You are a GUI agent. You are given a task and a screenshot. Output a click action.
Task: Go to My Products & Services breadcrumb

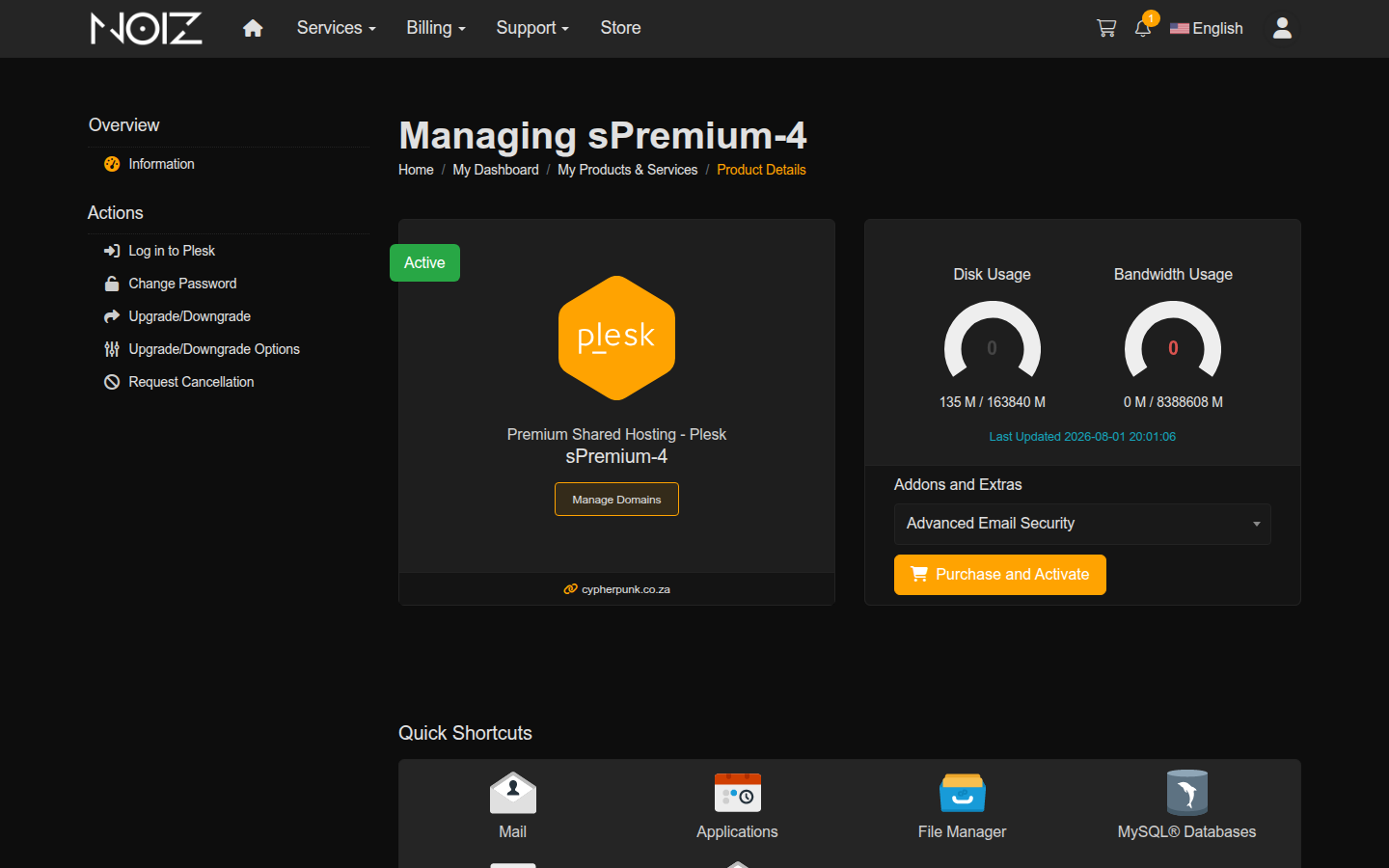click(x=628, y=170)
